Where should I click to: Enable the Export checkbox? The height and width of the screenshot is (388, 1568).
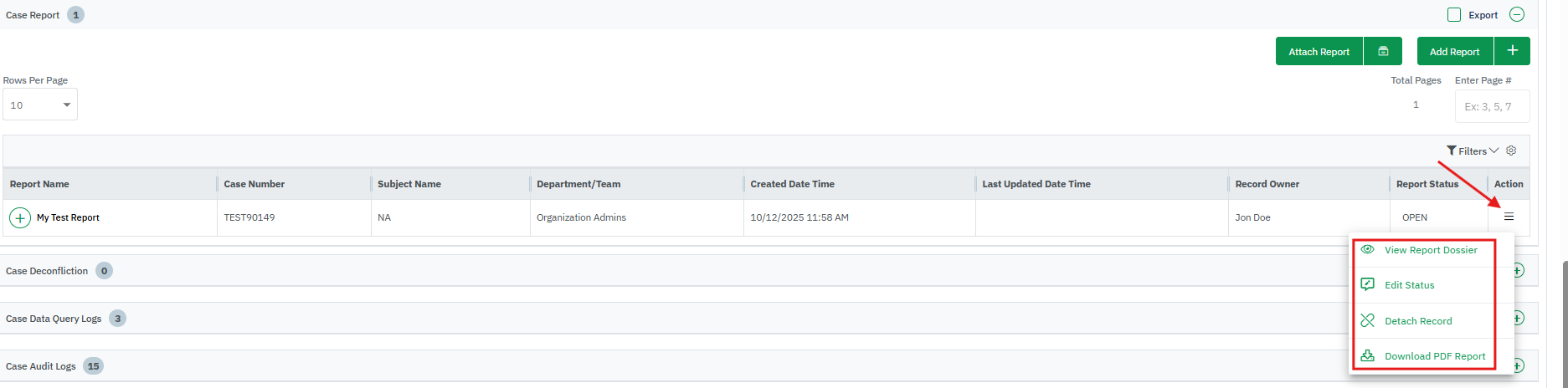point(1454,15)
